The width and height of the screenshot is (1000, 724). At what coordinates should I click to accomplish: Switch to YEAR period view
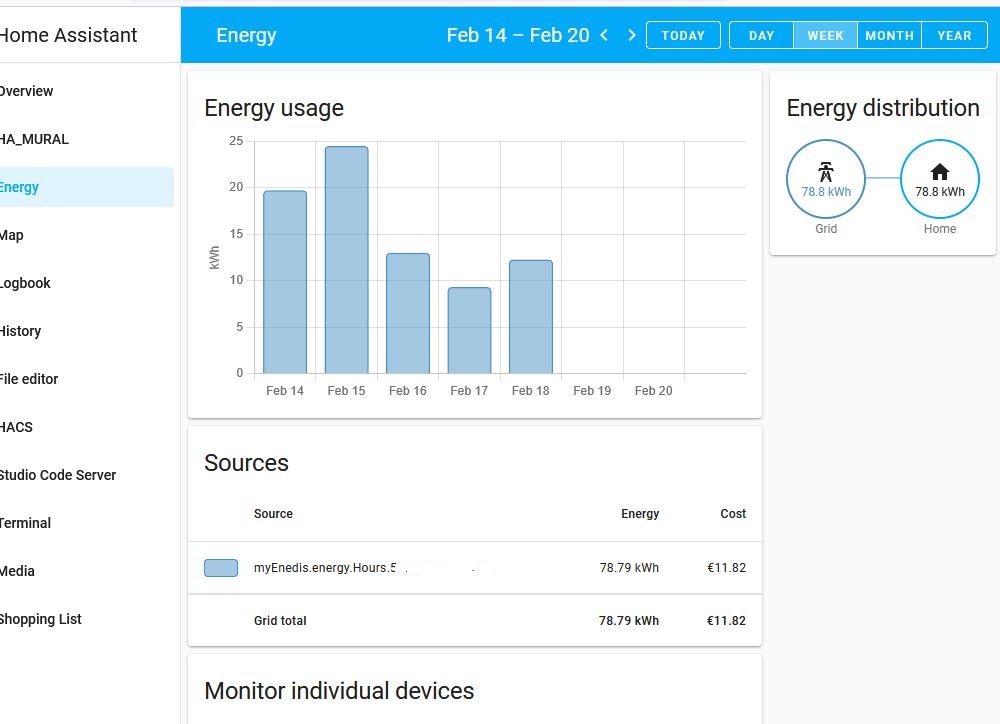[954, 35]
